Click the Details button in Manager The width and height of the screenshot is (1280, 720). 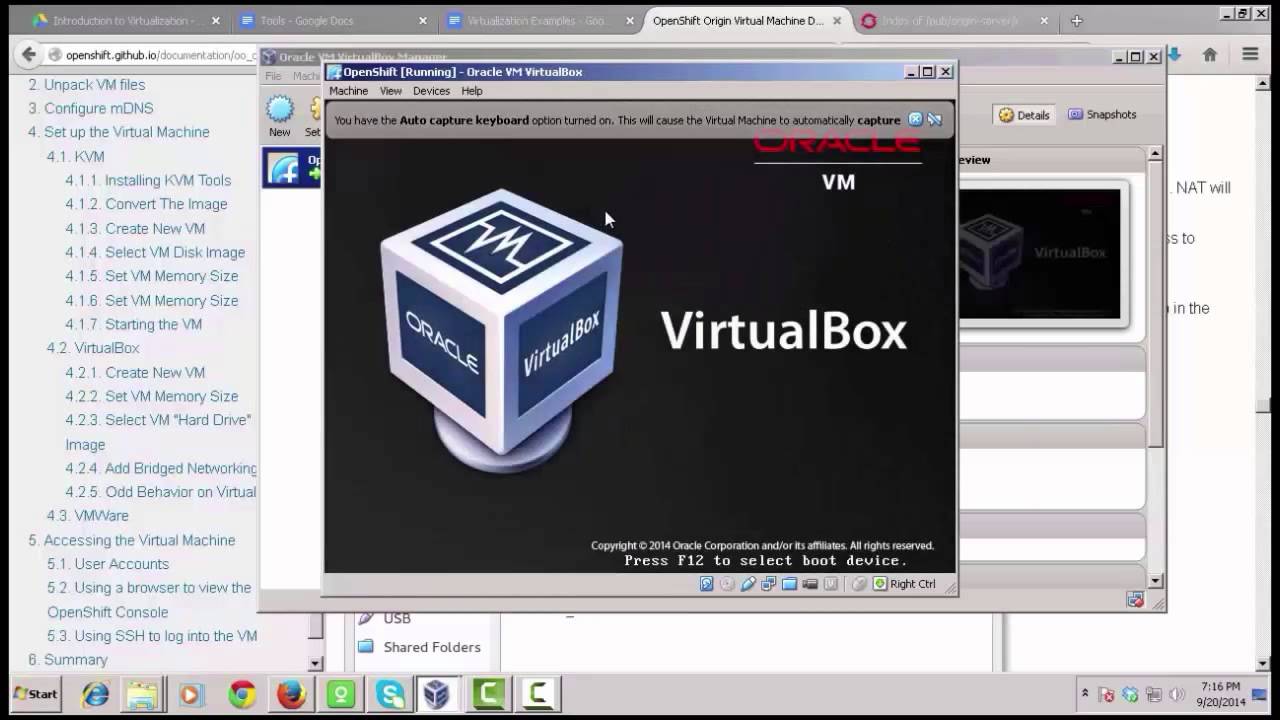click(1025, 115)
